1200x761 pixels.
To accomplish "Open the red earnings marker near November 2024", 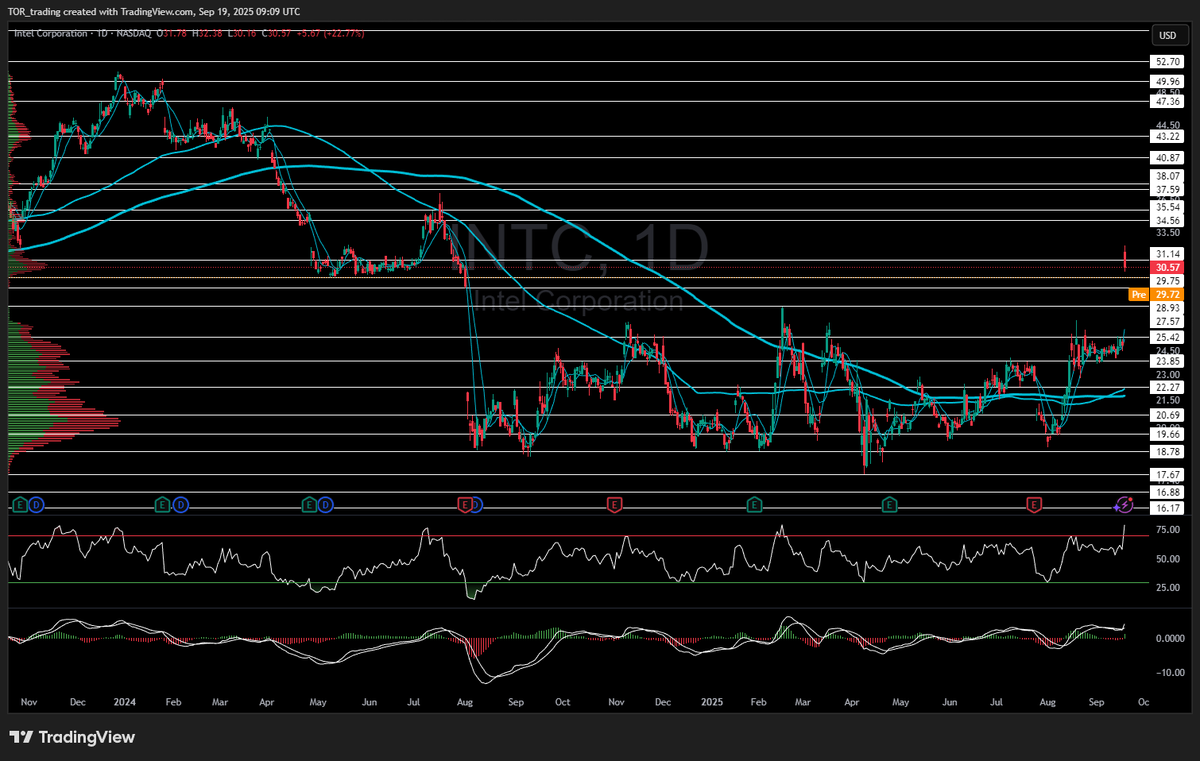I will point(613,505).
